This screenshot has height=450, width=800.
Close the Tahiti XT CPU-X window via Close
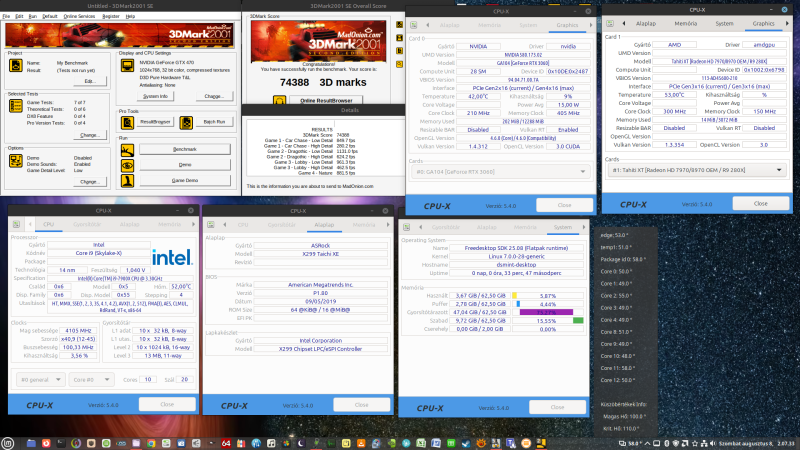click(760, 203)
